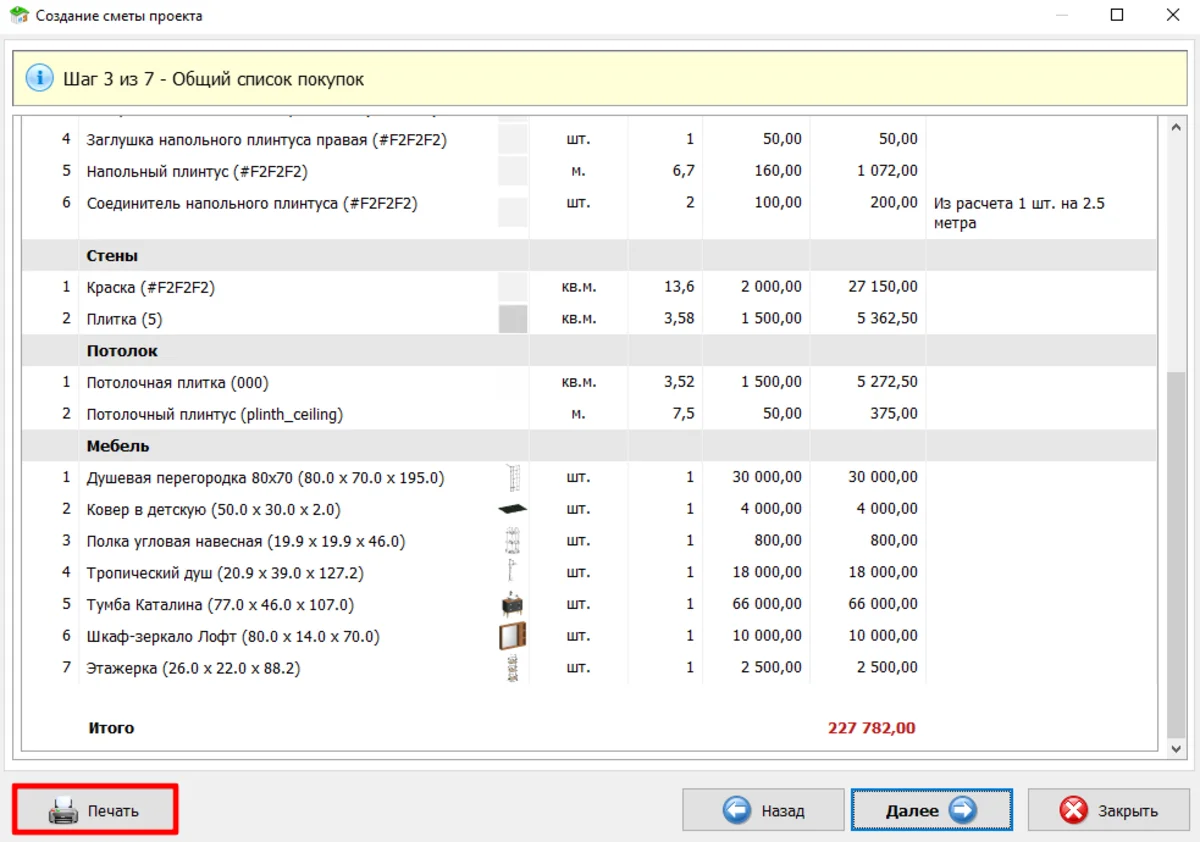The width and height of the screenshot is (1200, 842).
Task: Select the Душевая перегородка thumbnail icon
Action: (513, 477)
